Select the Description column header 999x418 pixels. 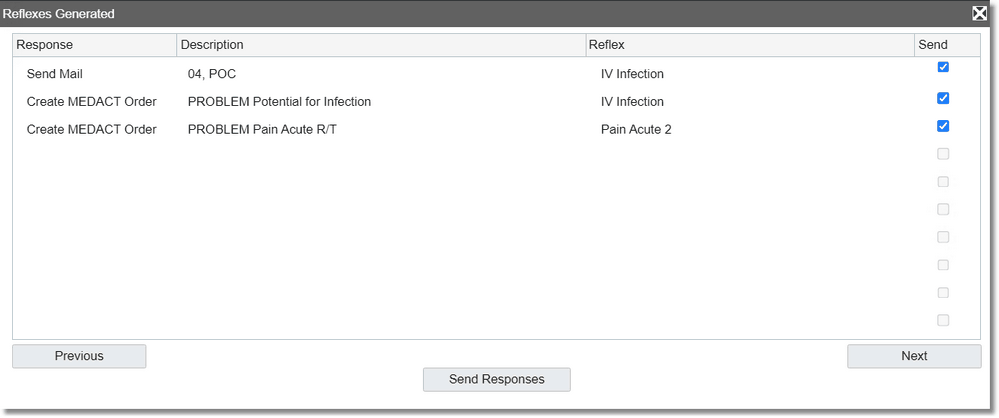[x=381, y=45]
